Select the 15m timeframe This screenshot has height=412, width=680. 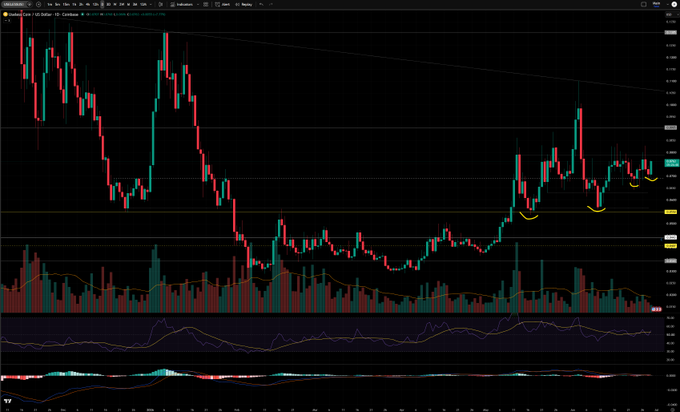(66, 4)
